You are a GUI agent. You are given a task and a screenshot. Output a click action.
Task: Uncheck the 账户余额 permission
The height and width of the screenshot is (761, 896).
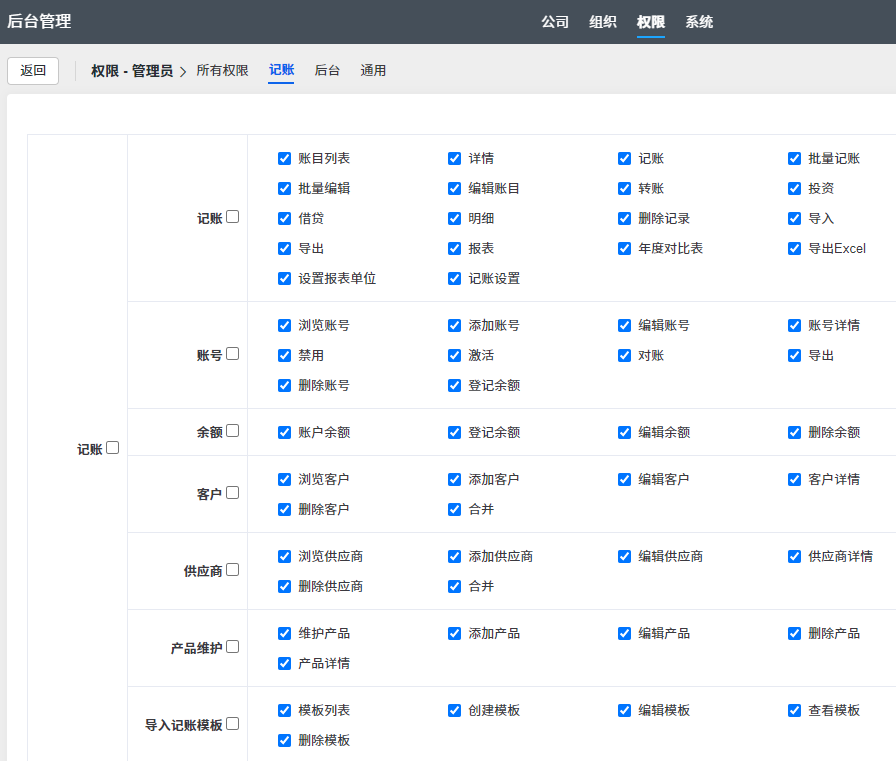[x=285, y=432]
